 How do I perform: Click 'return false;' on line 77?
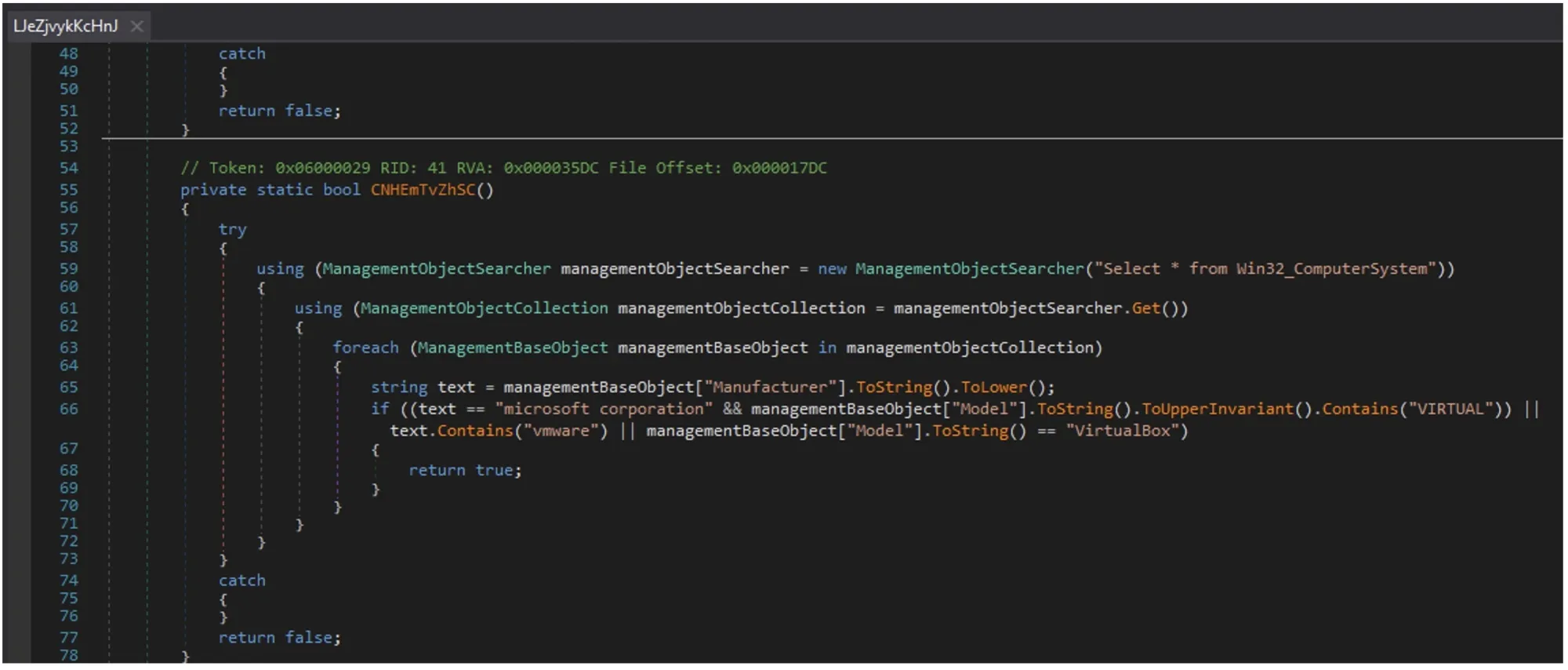point(280,638)
